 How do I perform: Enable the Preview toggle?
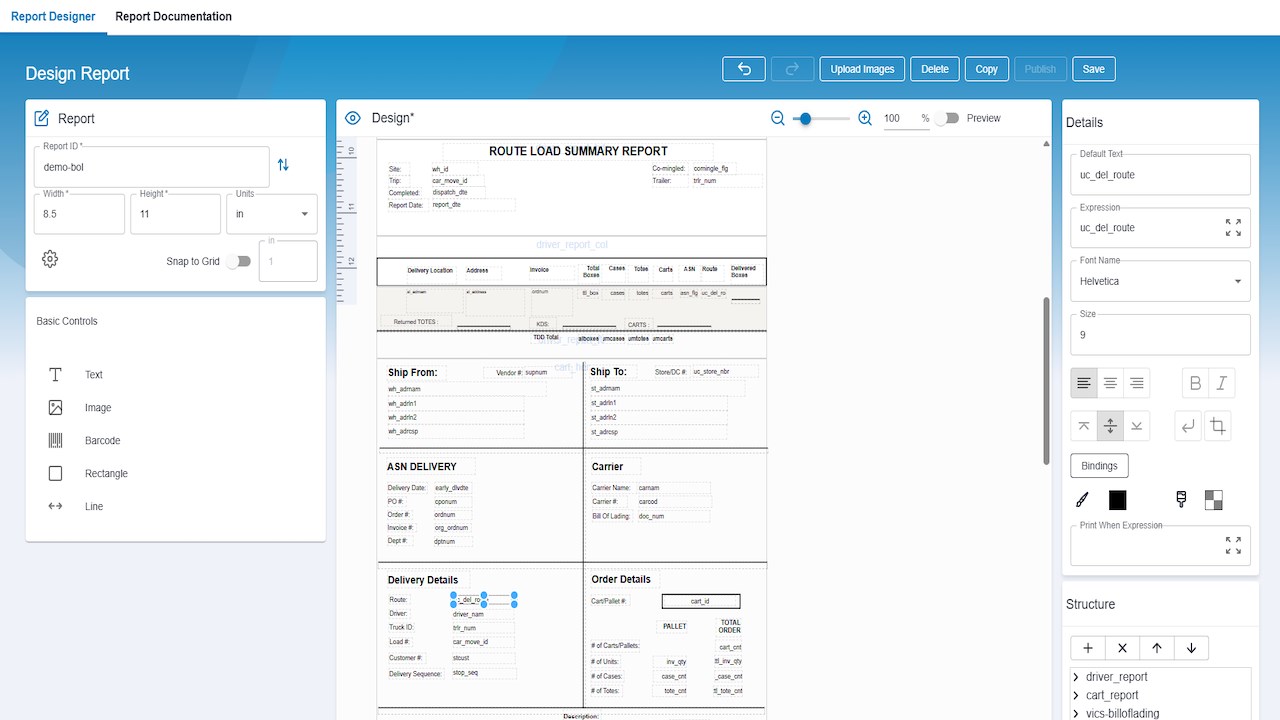tap(946, 118)
